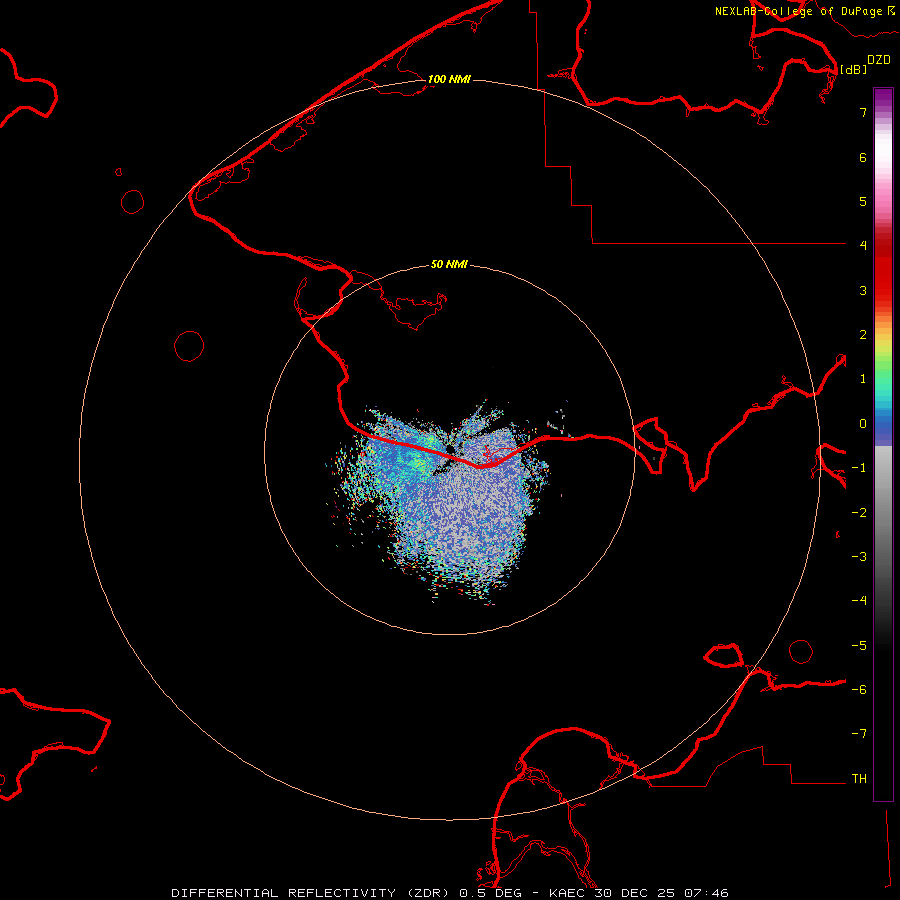Screen dimensions: 900x900
Task: Click the NEXLAB-College of DuPage label
Action: click(x=804, y=11)
